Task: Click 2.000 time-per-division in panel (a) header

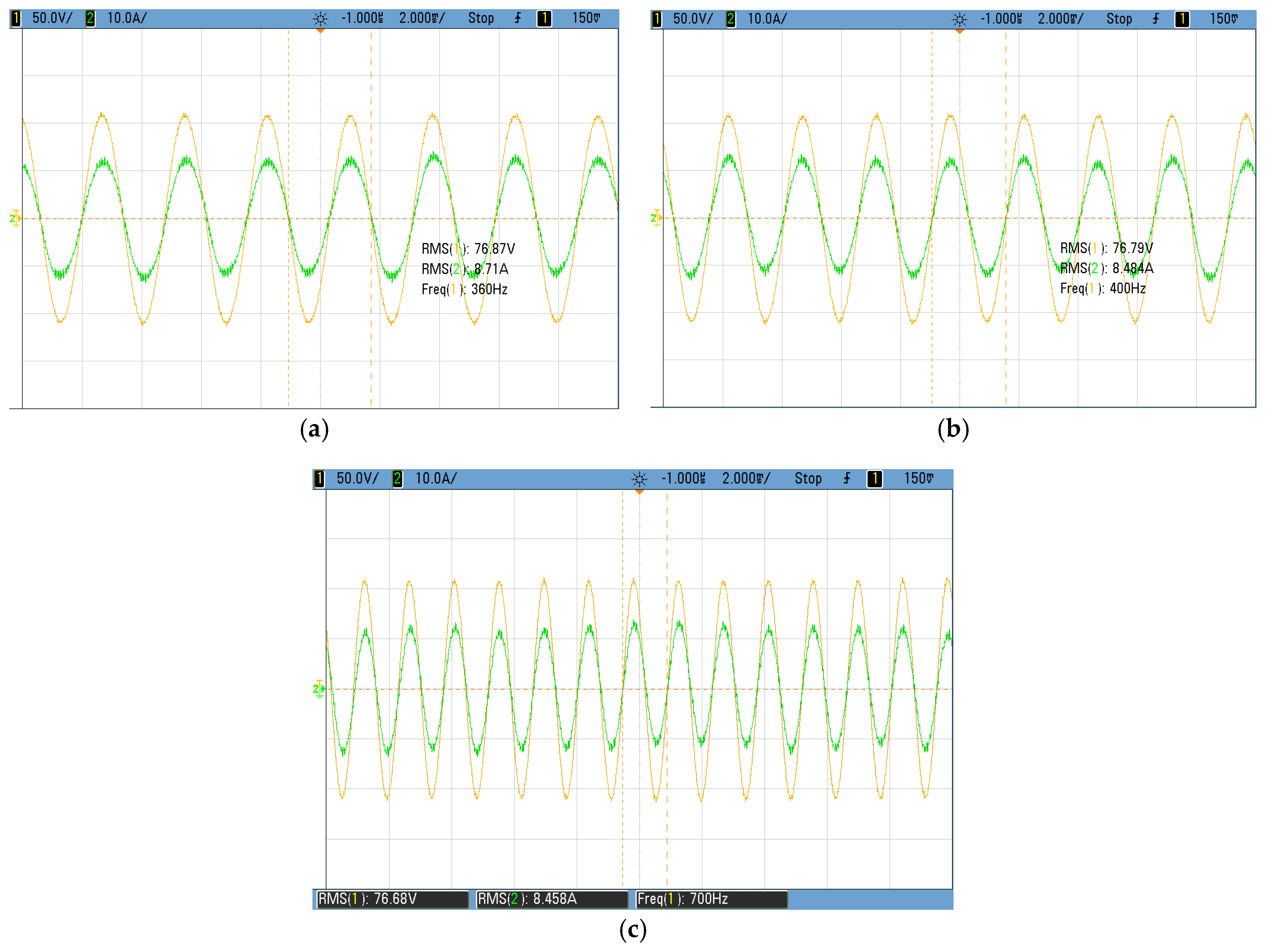Action: (x=421, y=18)
